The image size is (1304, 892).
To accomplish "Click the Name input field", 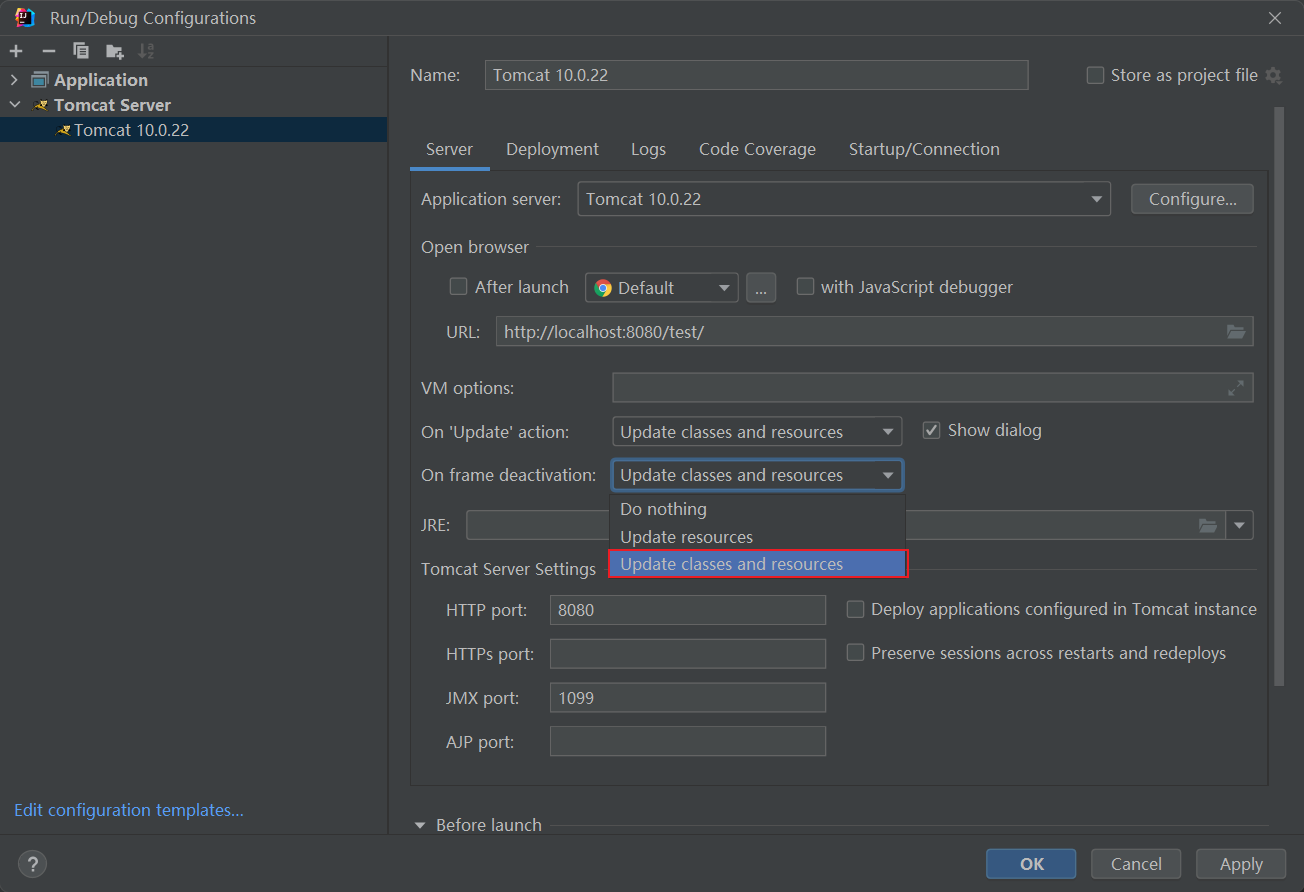I will [756, 75].
